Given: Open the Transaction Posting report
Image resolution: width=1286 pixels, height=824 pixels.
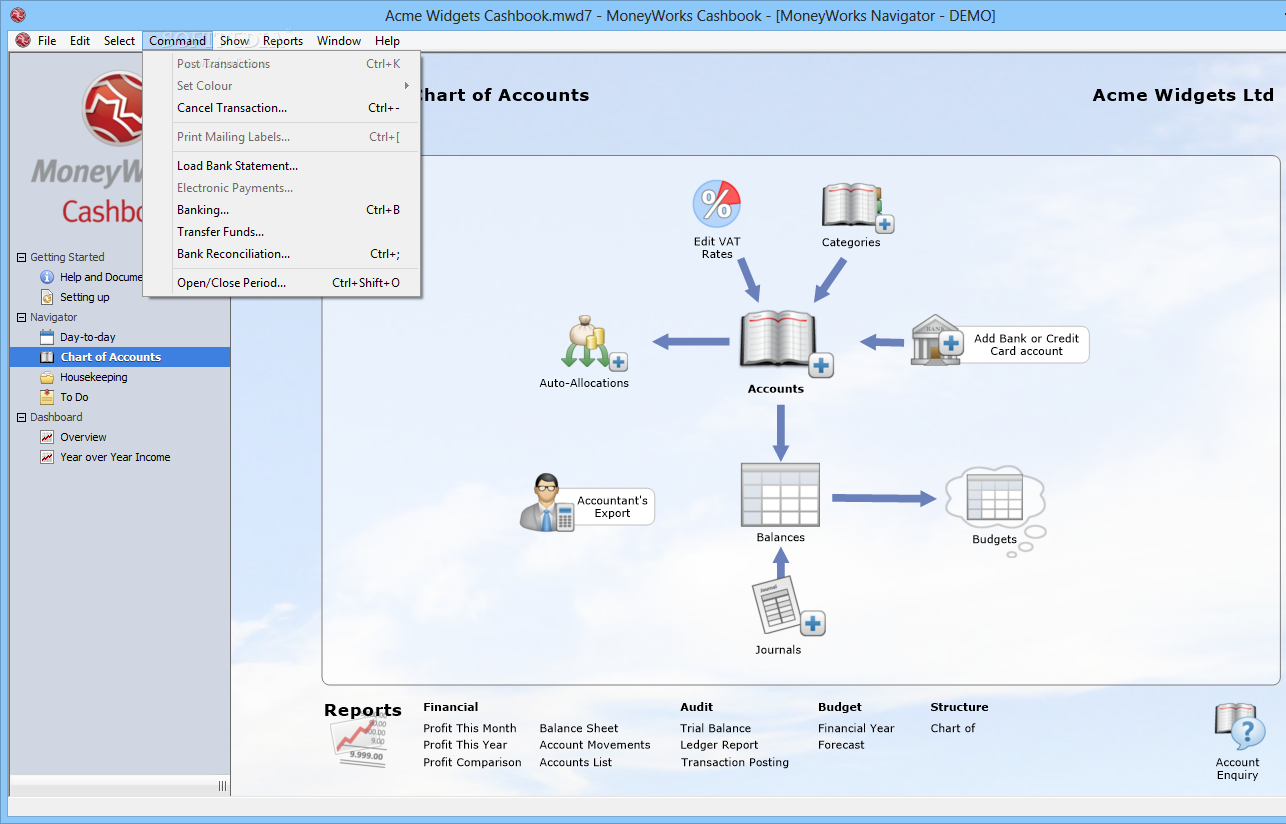Looking at the screenshot, I should (735, 762).
